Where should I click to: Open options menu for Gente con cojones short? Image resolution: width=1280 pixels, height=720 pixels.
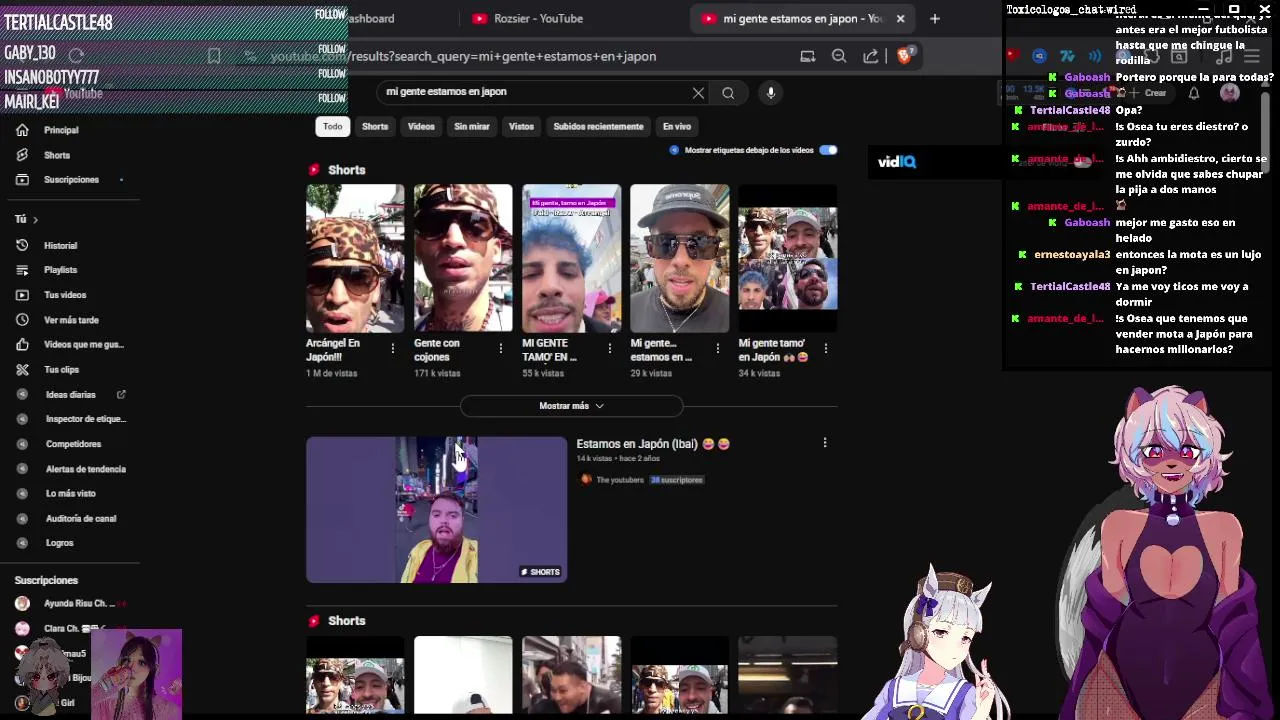500,348
